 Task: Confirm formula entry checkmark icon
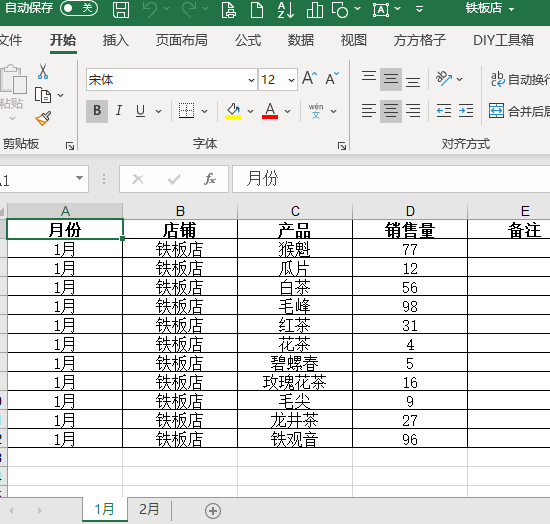coord(174,179)
